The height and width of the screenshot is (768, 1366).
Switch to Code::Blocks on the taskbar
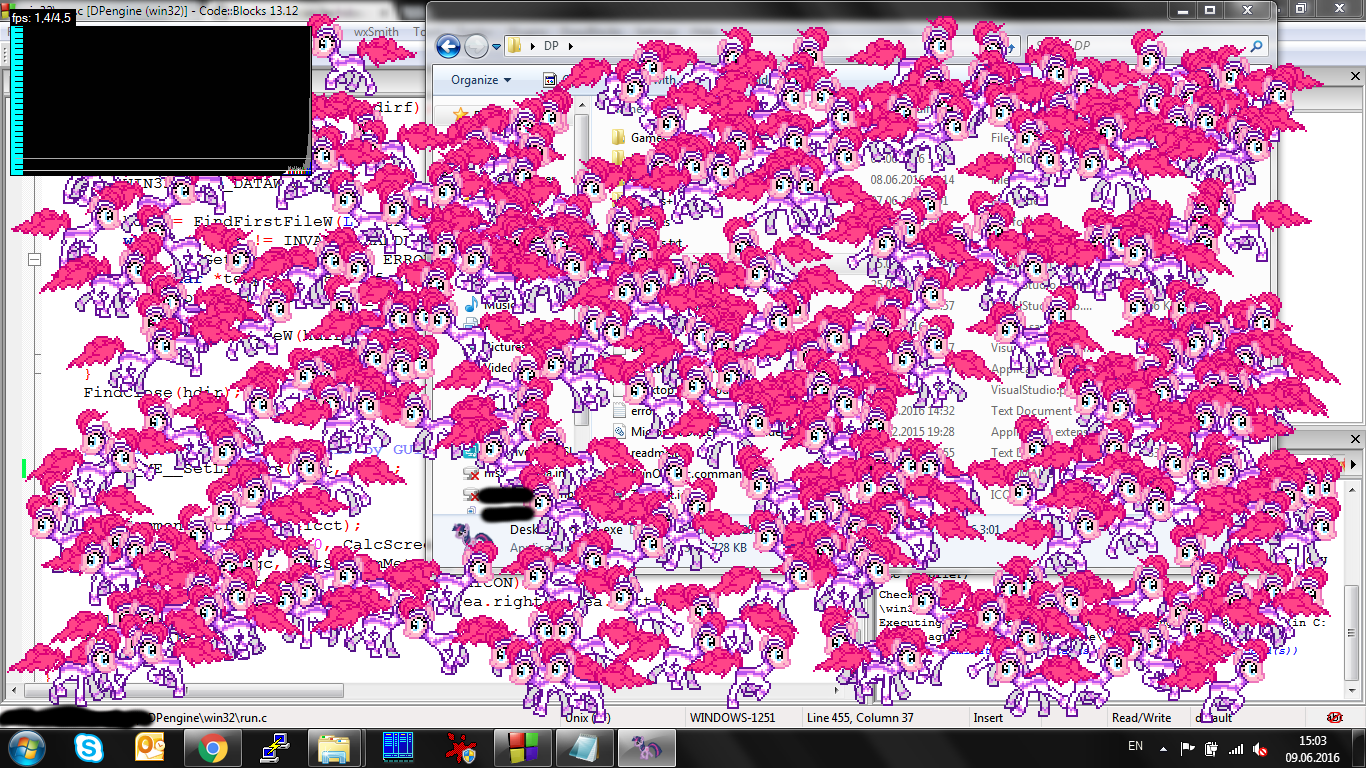pos(521,748)
